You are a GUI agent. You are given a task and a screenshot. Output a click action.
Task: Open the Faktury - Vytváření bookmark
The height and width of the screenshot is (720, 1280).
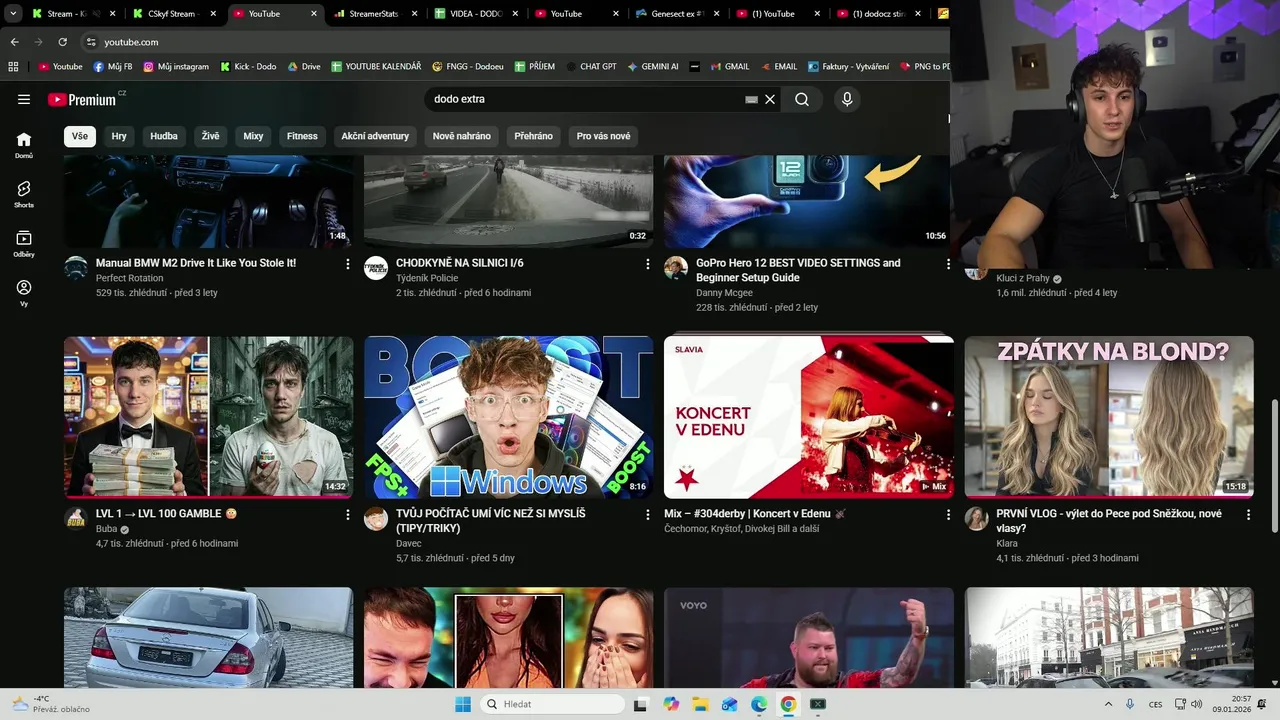[847, 67]
